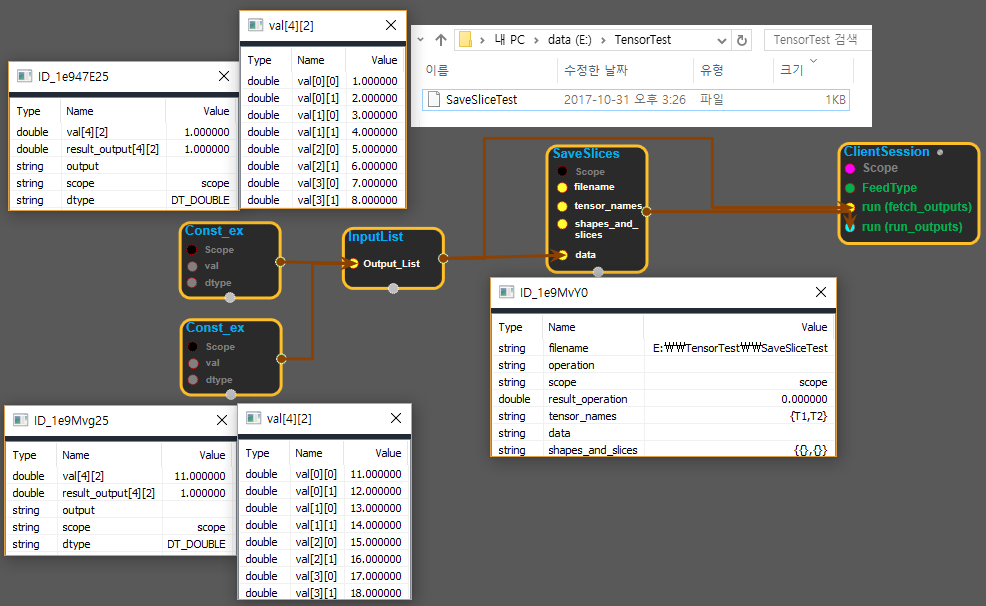Click the tensor_names port on SaveSlices
The width and height of the screenshot is (986, 606).
tap(562, 205)
